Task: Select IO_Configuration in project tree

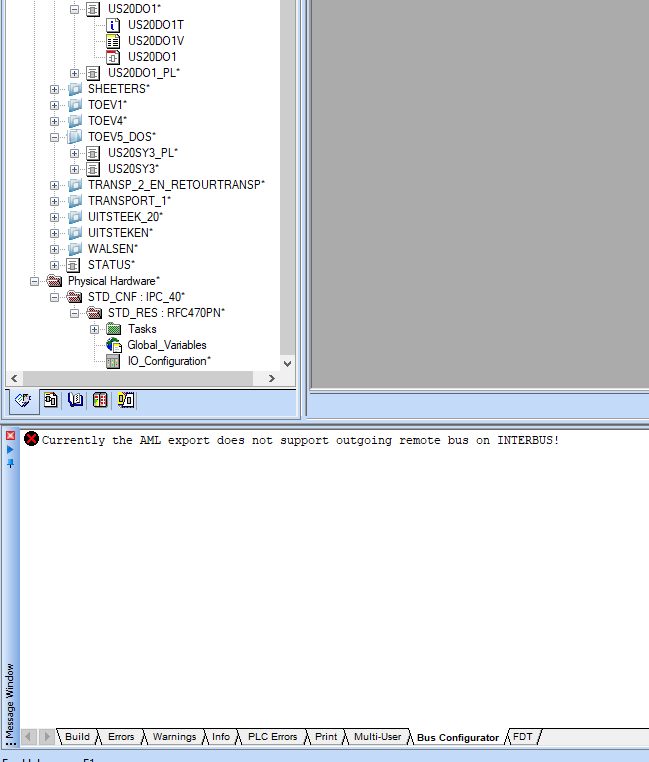Action: pyautogui.click(x=168, y=361)
